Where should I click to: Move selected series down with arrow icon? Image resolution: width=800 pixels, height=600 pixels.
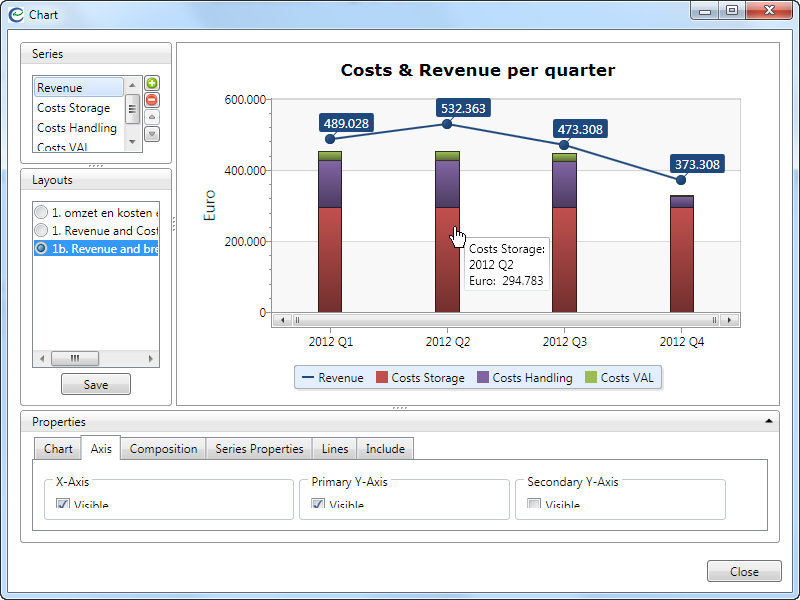[x=152, y=134]
